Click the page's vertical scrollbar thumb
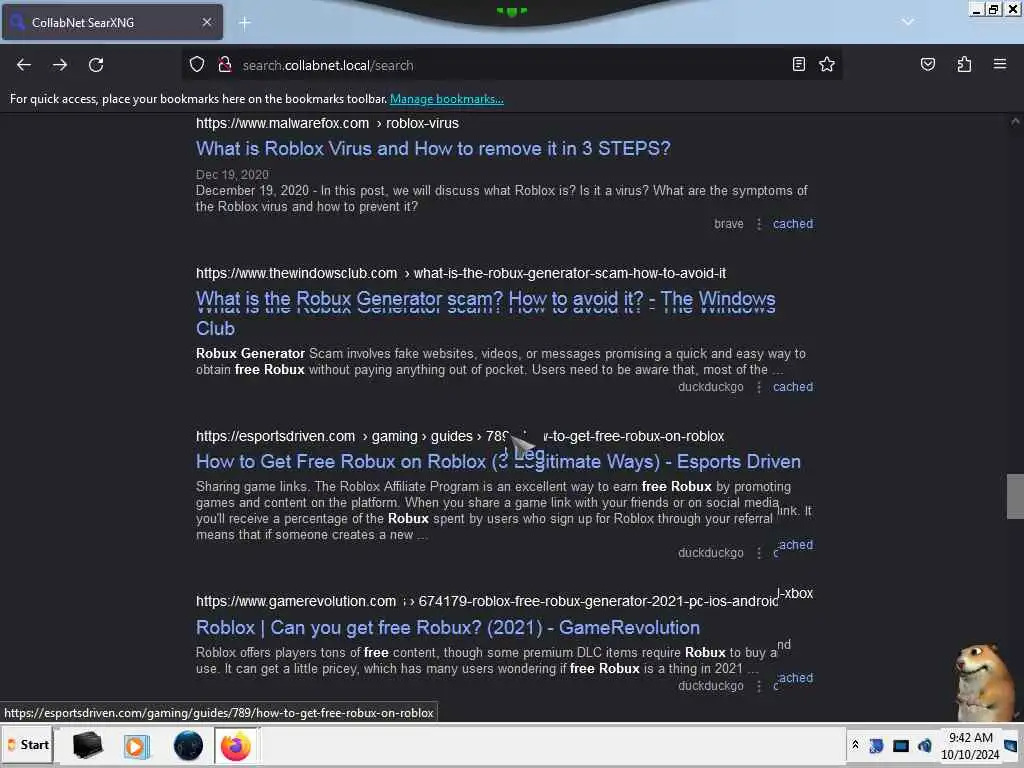This screenshot has height=768, width=1024. point(1015,496)
